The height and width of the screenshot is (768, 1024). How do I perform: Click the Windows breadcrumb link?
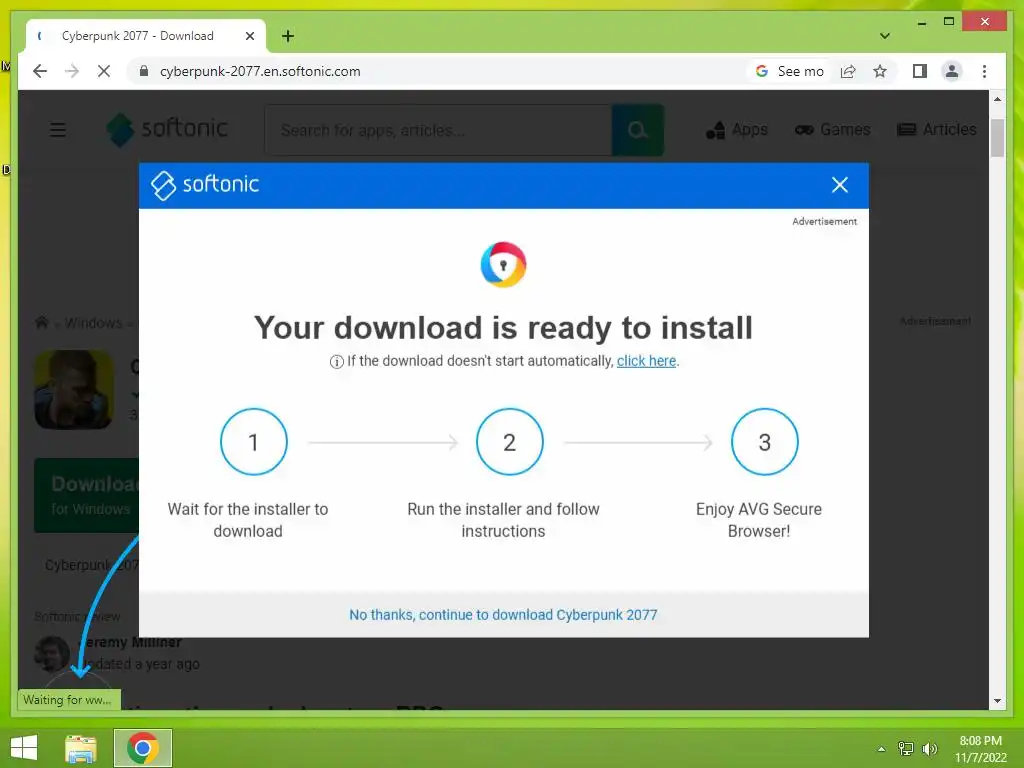click(93, 323)
